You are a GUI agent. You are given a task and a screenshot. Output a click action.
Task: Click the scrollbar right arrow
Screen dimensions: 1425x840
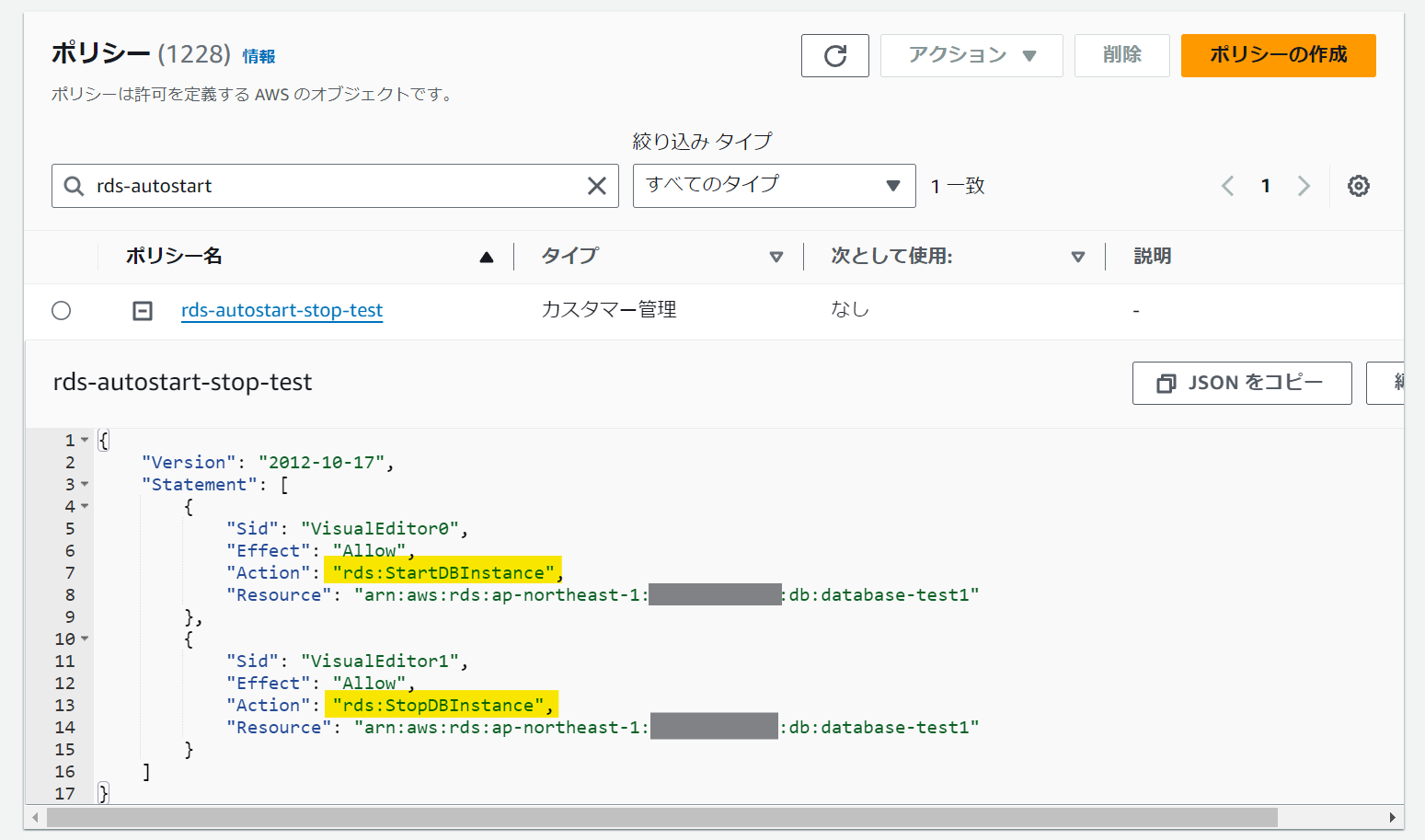(1392, 817)
